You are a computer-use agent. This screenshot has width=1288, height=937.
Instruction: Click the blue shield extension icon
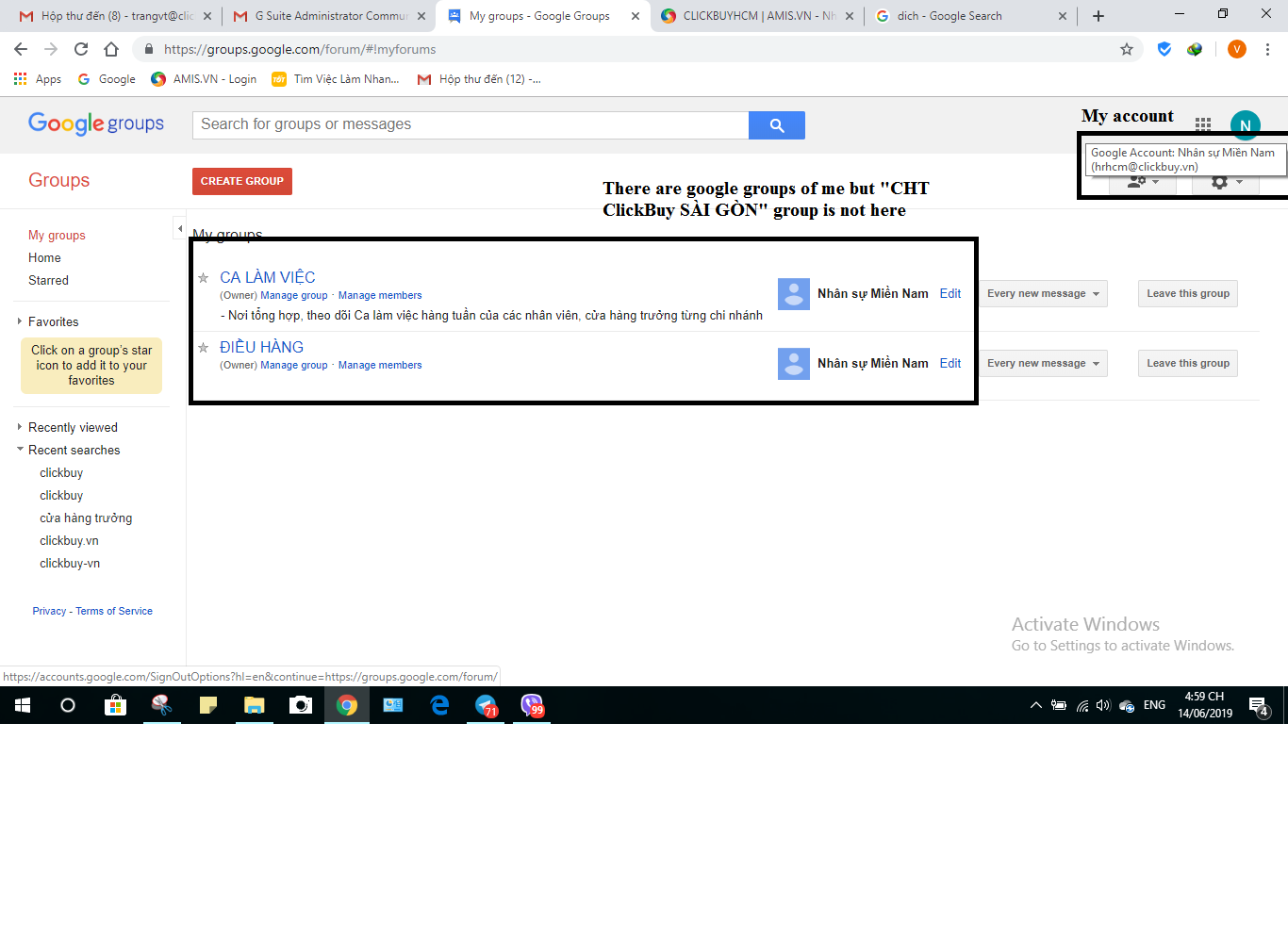coord(1164,49)
